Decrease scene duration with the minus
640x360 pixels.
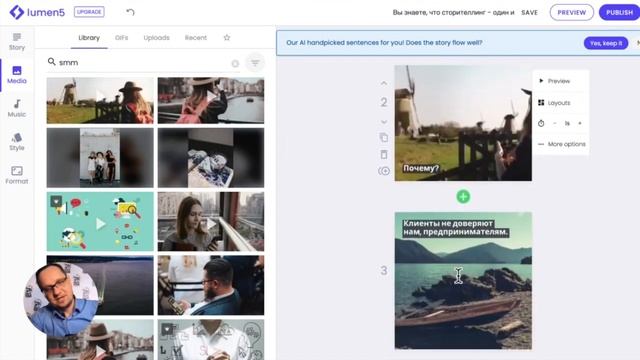pyautogui.click(x=554, y=123)
